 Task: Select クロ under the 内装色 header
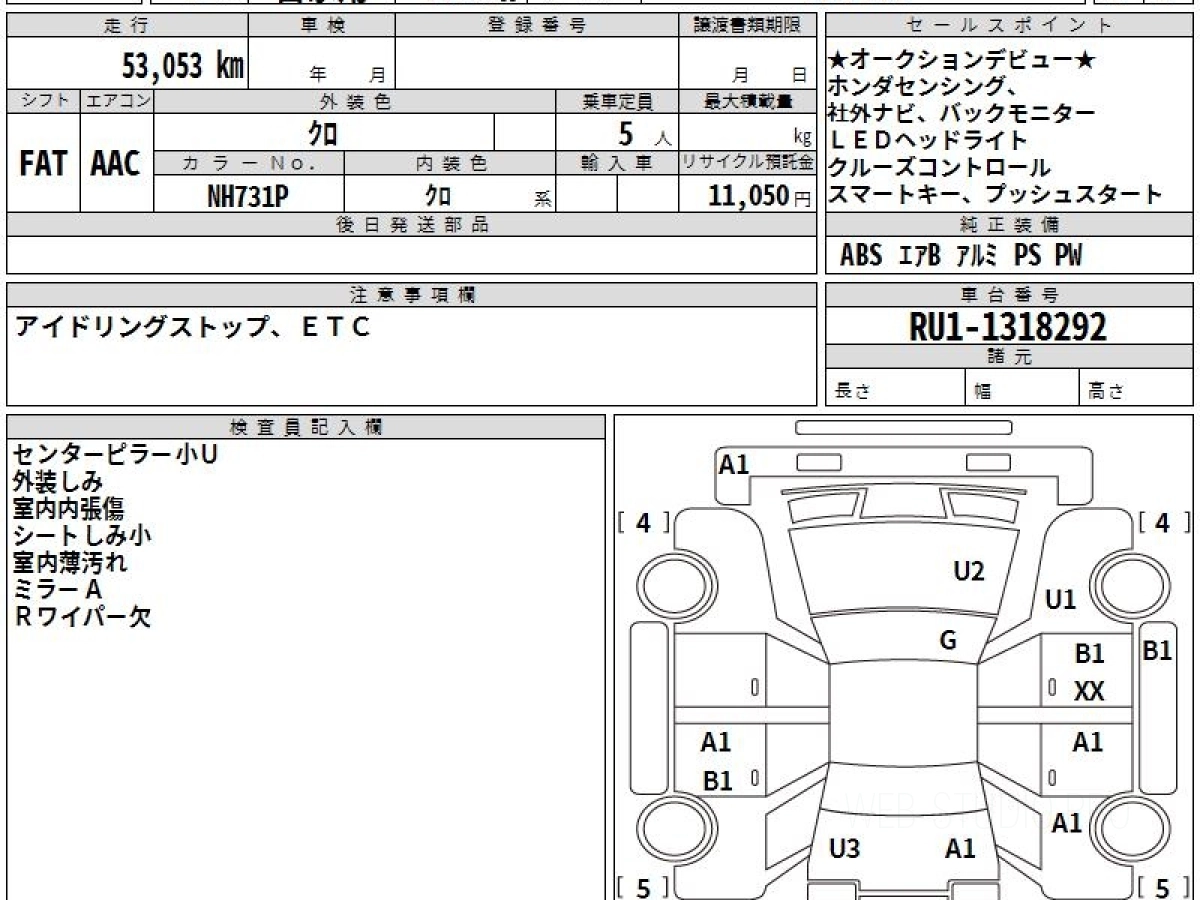[x=438, y=195]
